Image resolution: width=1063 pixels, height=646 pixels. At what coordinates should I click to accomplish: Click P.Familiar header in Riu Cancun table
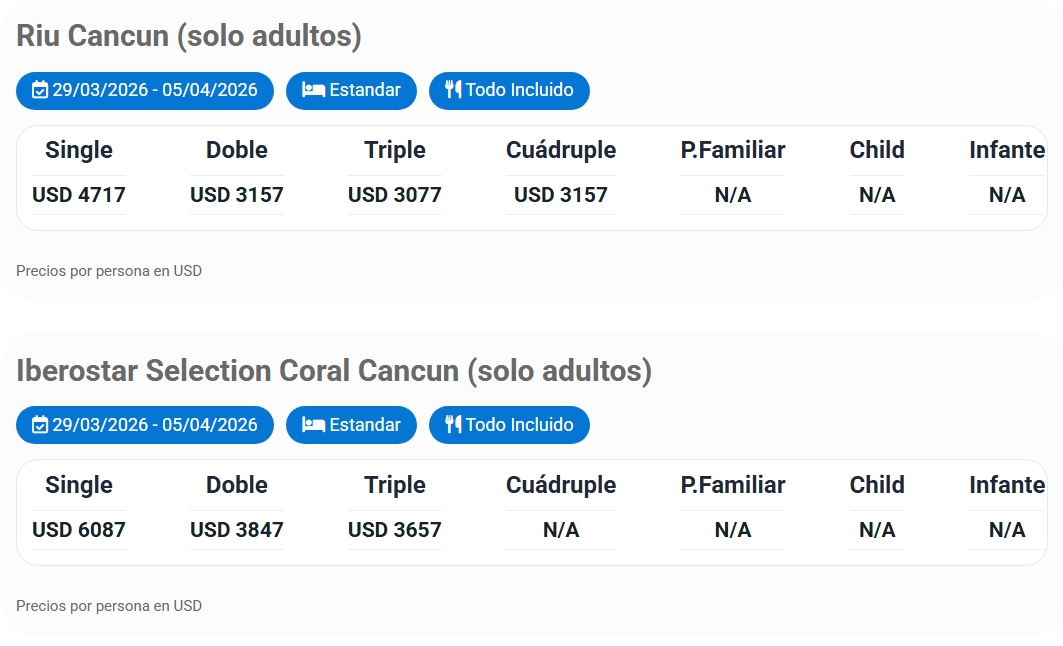click(x=732, y=151)
